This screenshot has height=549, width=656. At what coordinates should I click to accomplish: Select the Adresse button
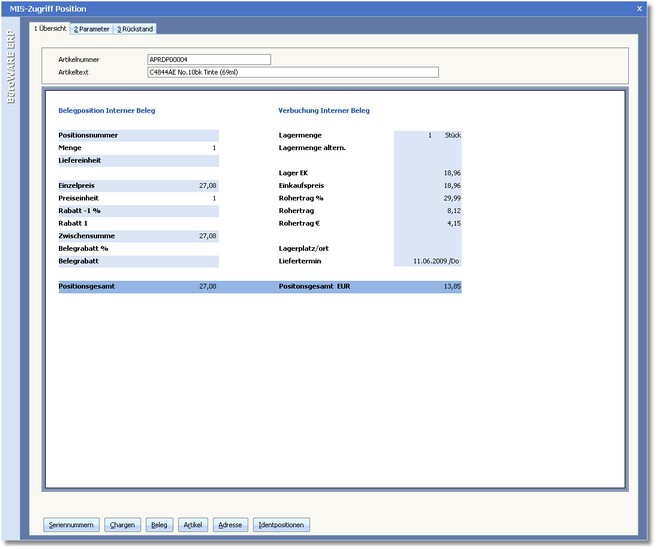[x=230, y=524]
